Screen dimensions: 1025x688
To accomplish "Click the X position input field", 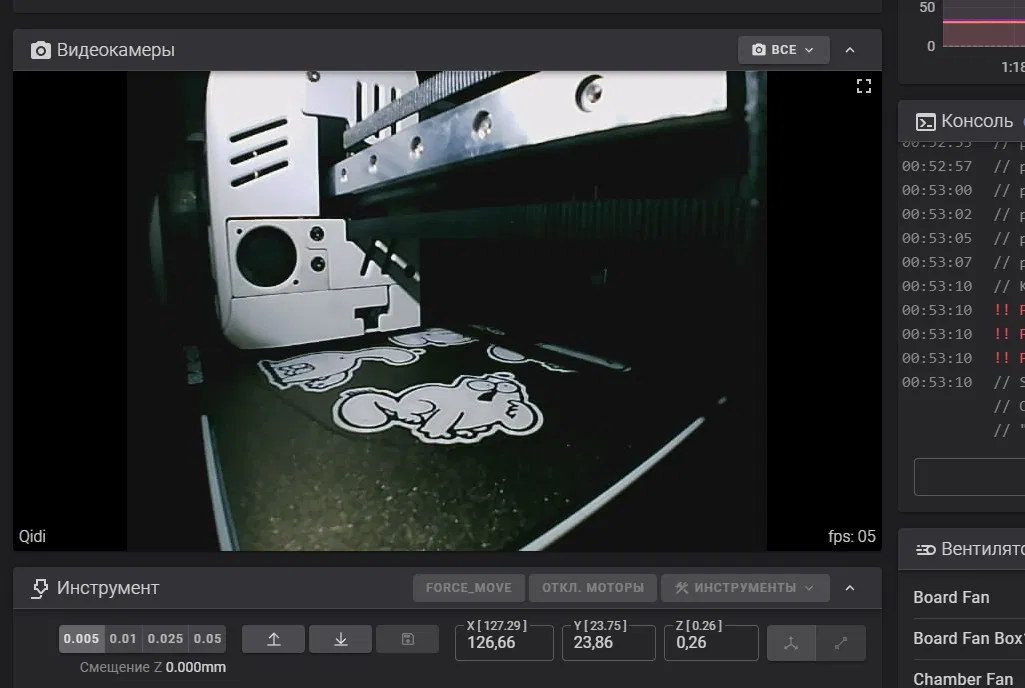I will click(x=504, y=643).
